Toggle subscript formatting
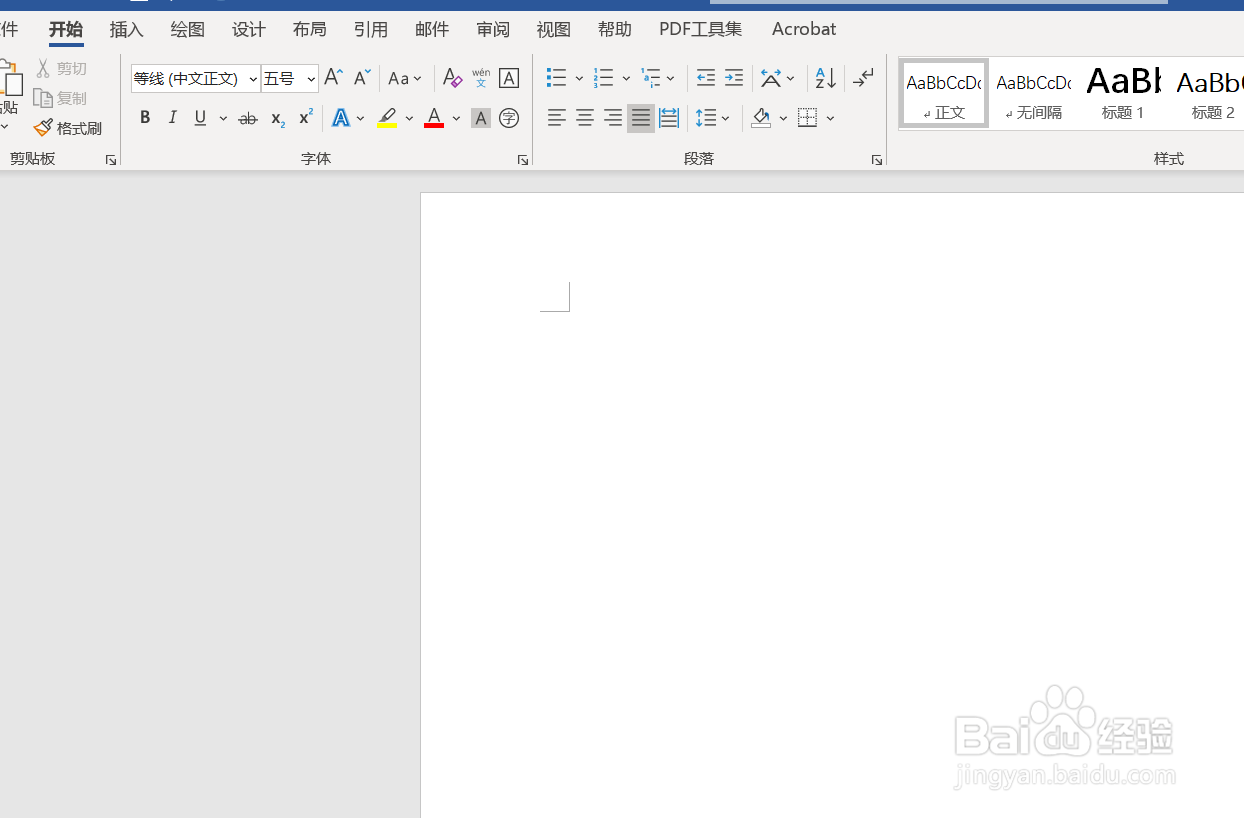This screenshot has width=1244, height=818. click(278, 118)
